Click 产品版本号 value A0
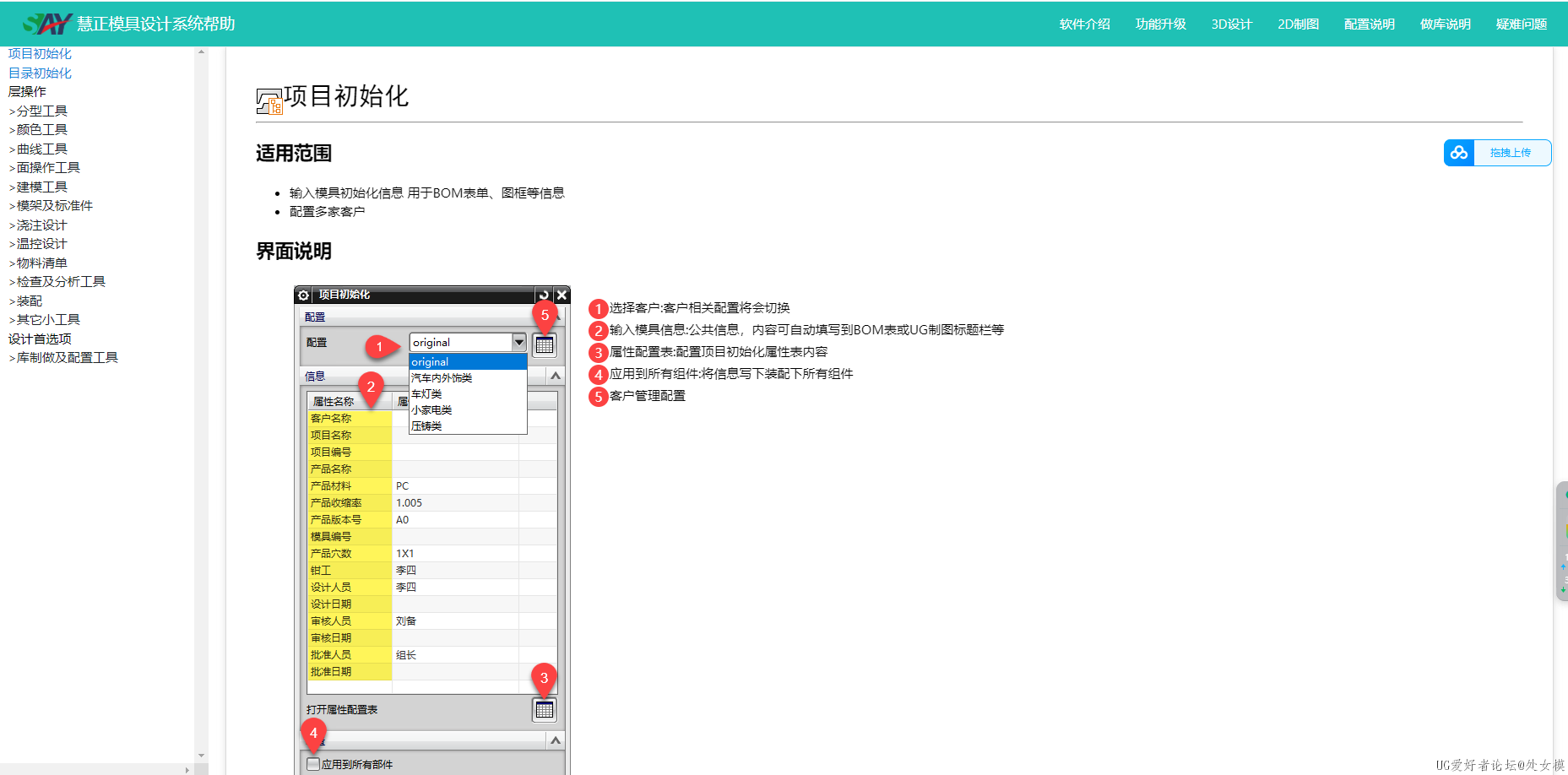 (x=403, y=519)
